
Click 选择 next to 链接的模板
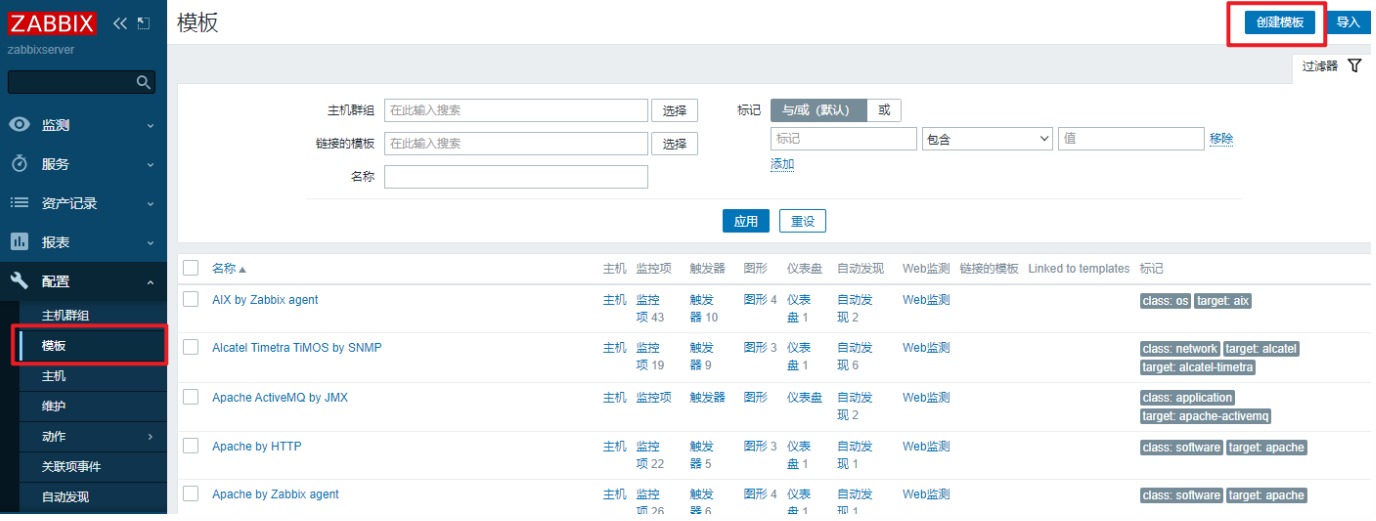(675, 143)
